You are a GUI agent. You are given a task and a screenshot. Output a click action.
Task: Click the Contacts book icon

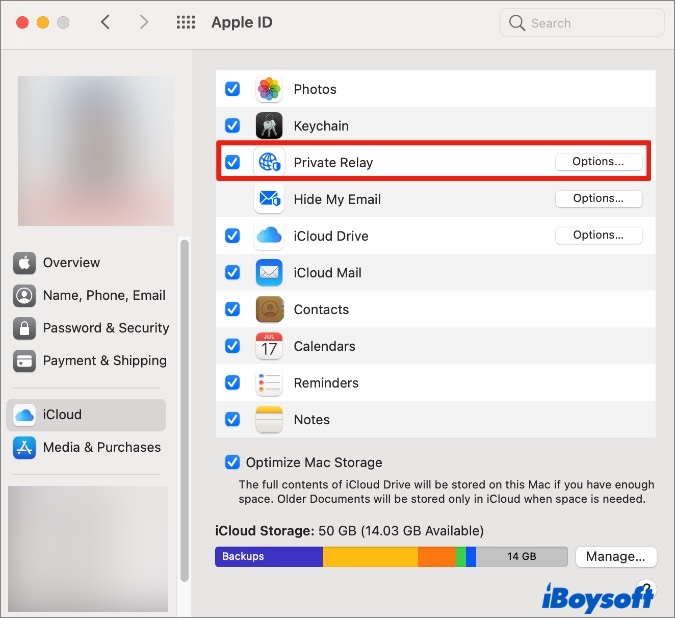[x=269, y=309]
